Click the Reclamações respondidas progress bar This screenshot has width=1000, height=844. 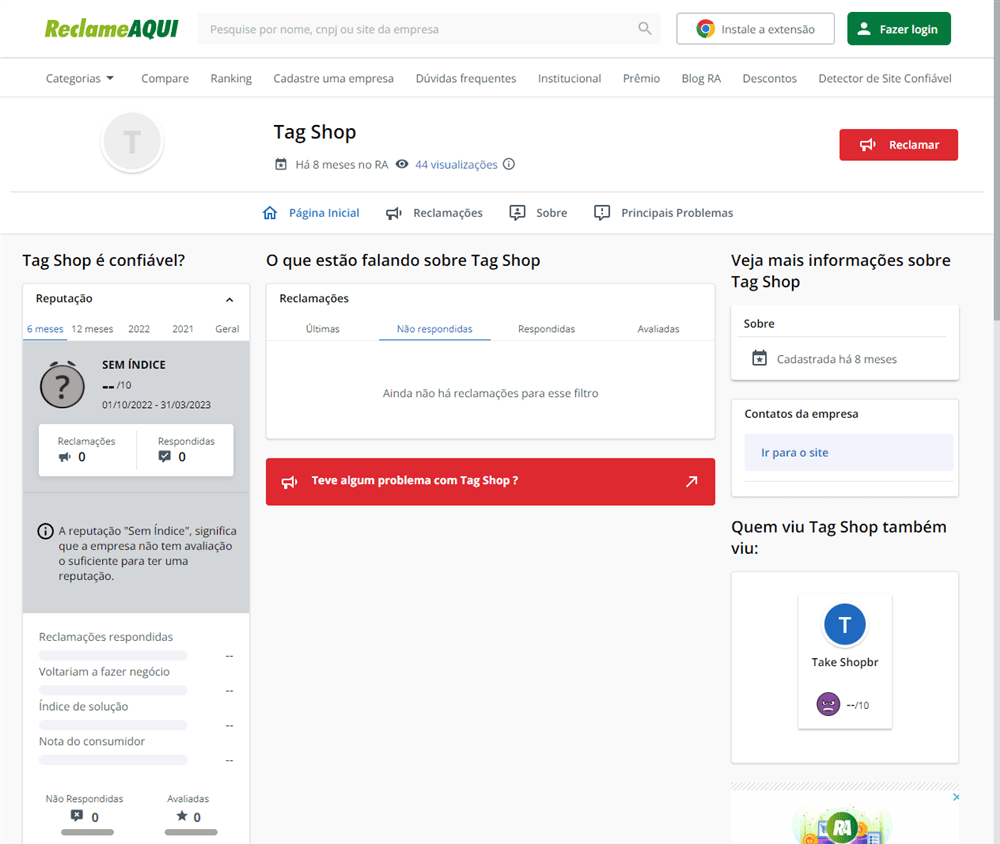[x=114, y=655]
